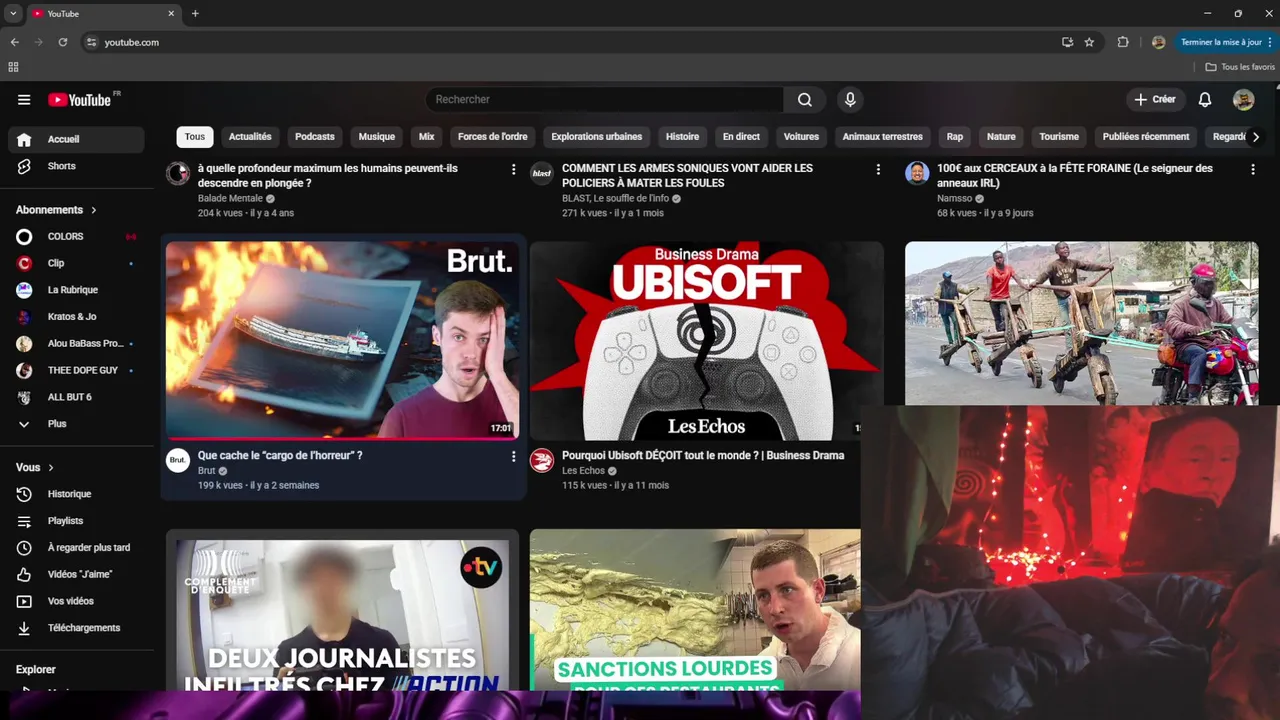Open the wooden scooters video thumbnail
The image size is (1280, 720).
[x=1081, y=323]
